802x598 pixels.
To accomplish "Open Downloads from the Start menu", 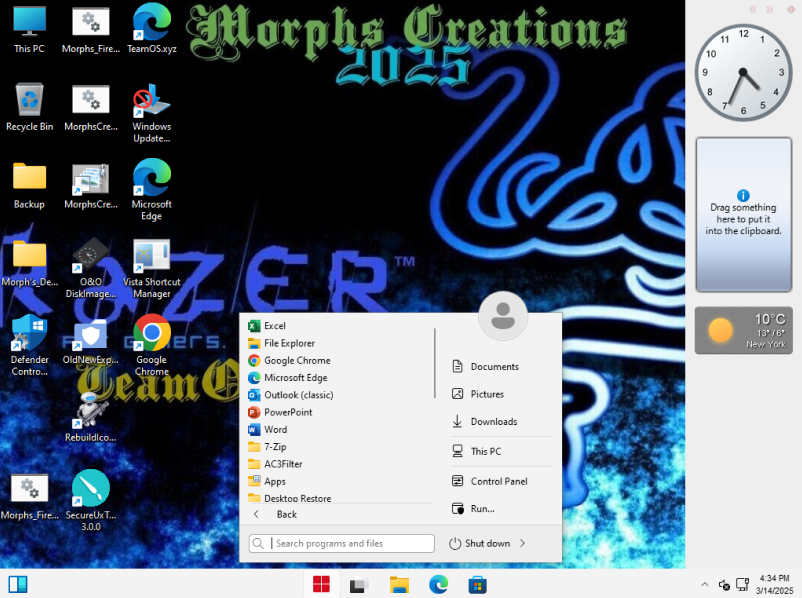I will tap(501, 422).
